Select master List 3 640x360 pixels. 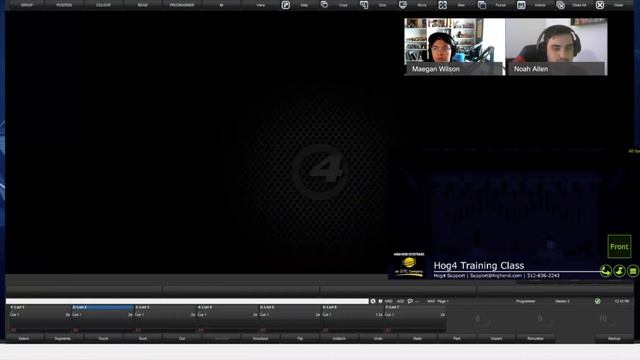tap(165, 319)
